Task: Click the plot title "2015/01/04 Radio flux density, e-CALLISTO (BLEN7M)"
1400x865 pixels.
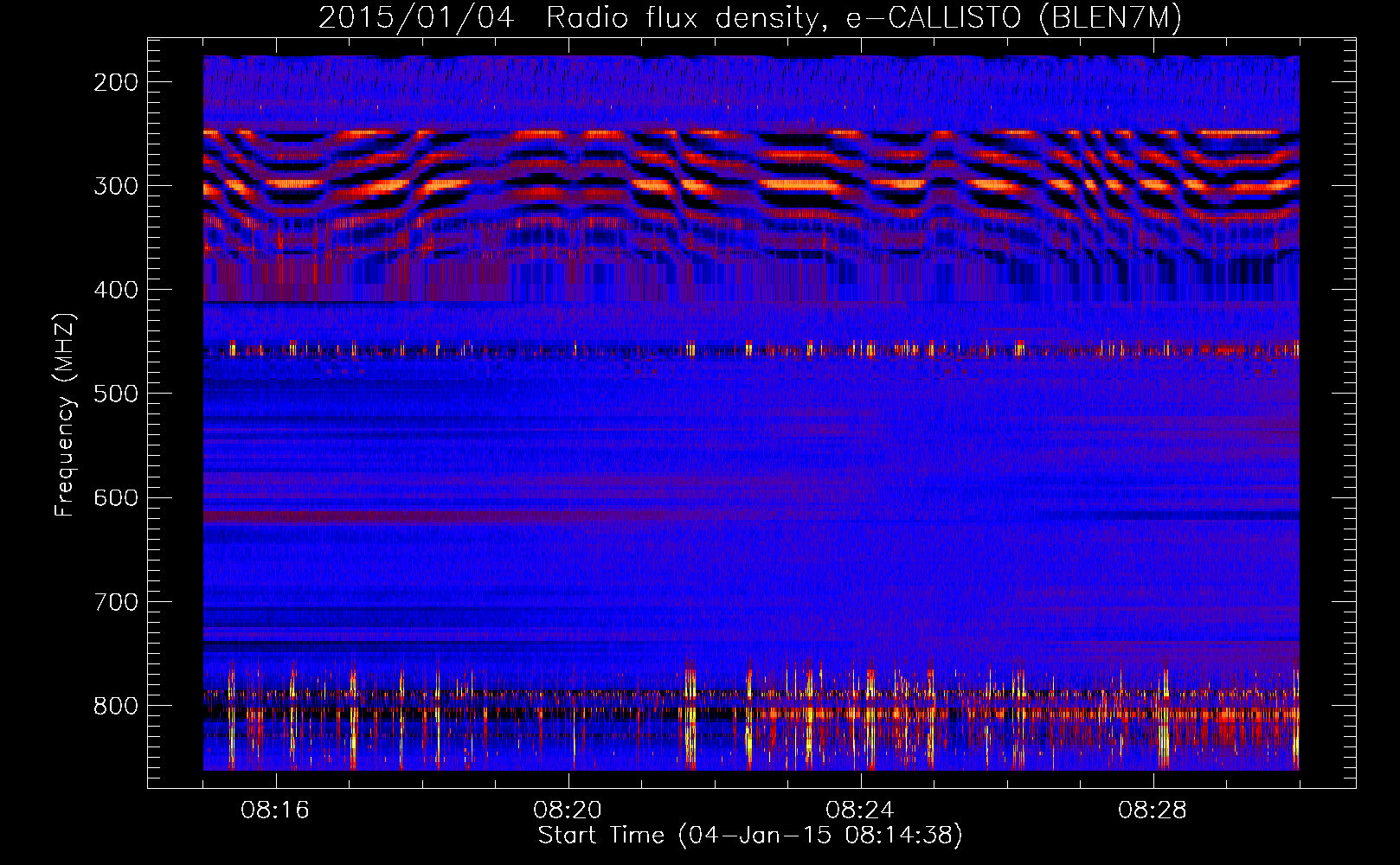Action: [x=750, y=18]
